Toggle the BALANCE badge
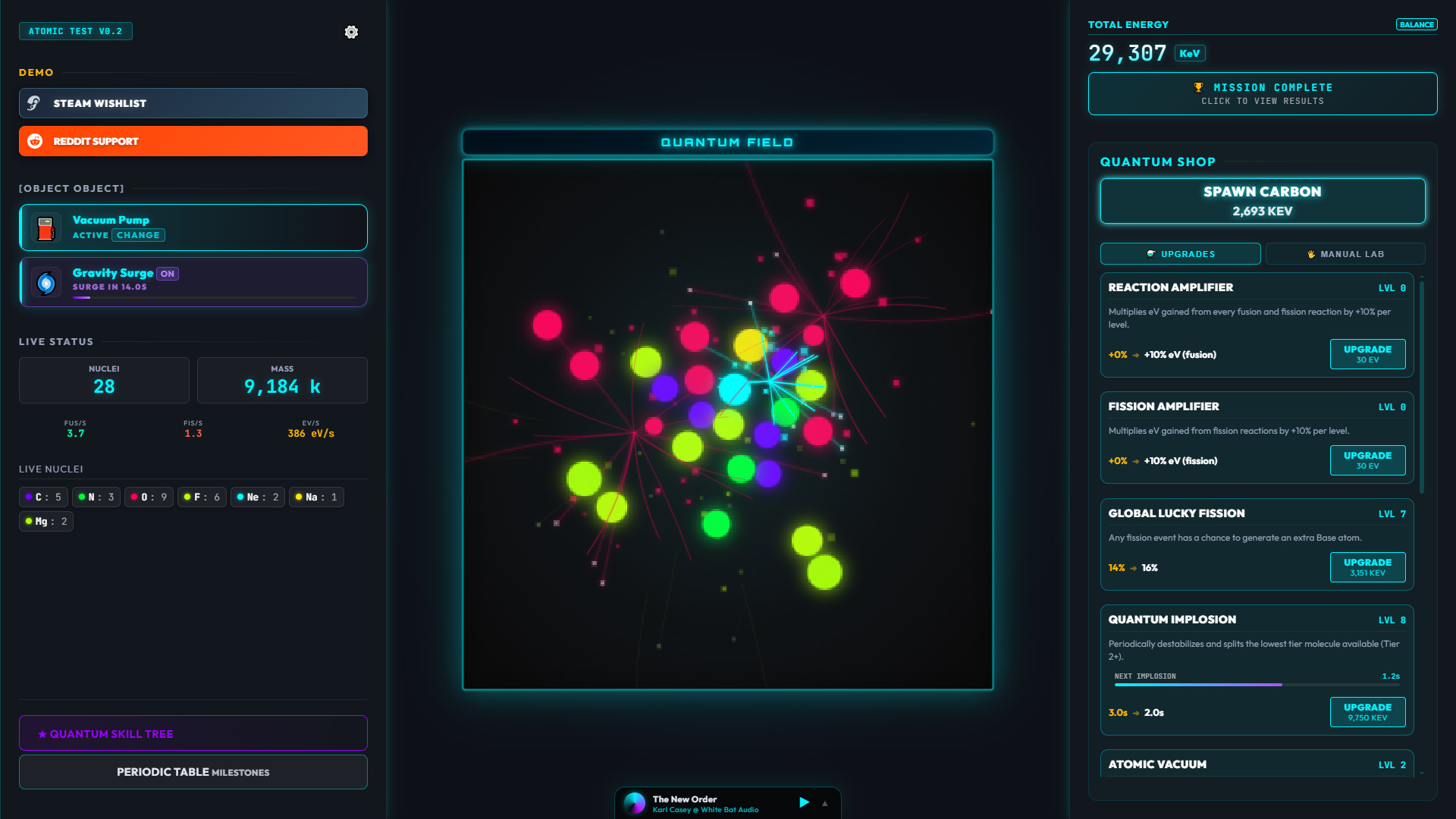This screenshot has height=819, width=1456. [x=1416, y=25]
